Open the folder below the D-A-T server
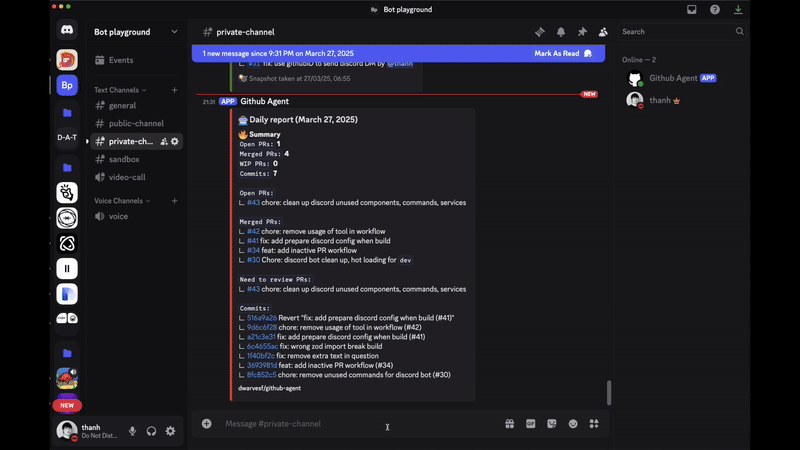This screenshot has width=800, height=450. [67, 167]
